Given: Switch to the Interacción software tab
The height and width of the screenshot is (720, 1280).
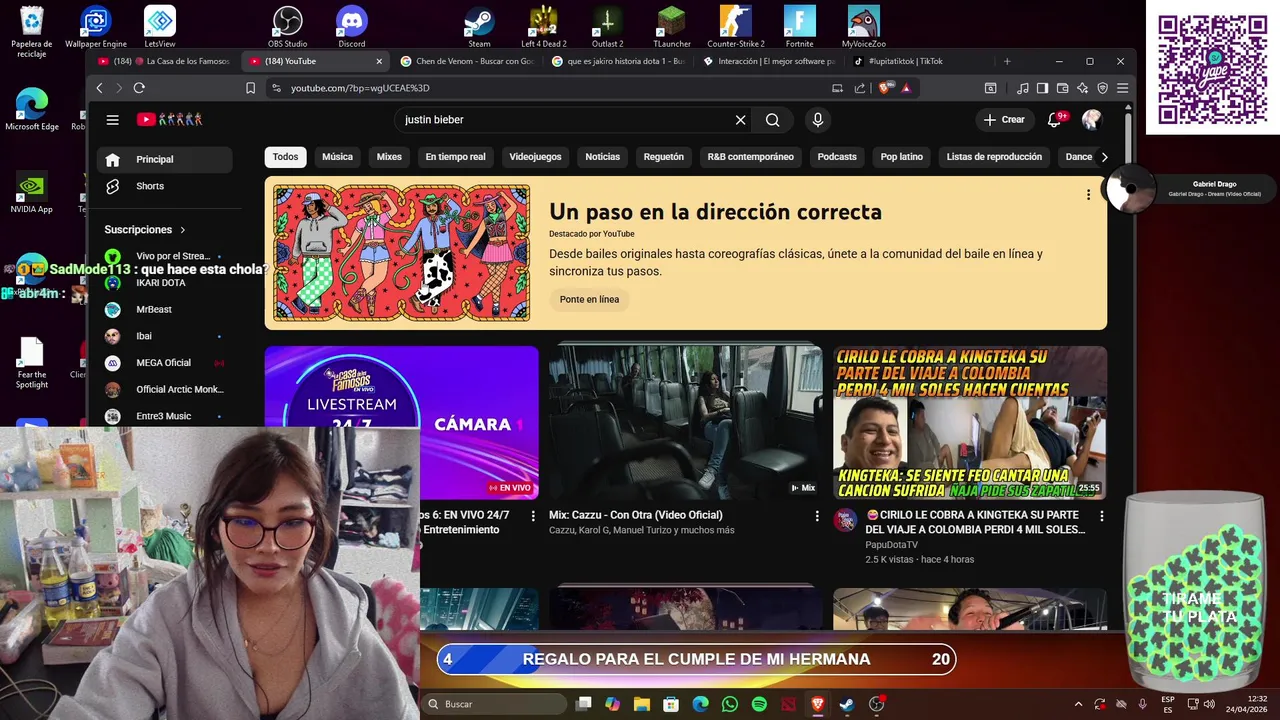Looking at the screenshot, I should [x=769, y=61].
